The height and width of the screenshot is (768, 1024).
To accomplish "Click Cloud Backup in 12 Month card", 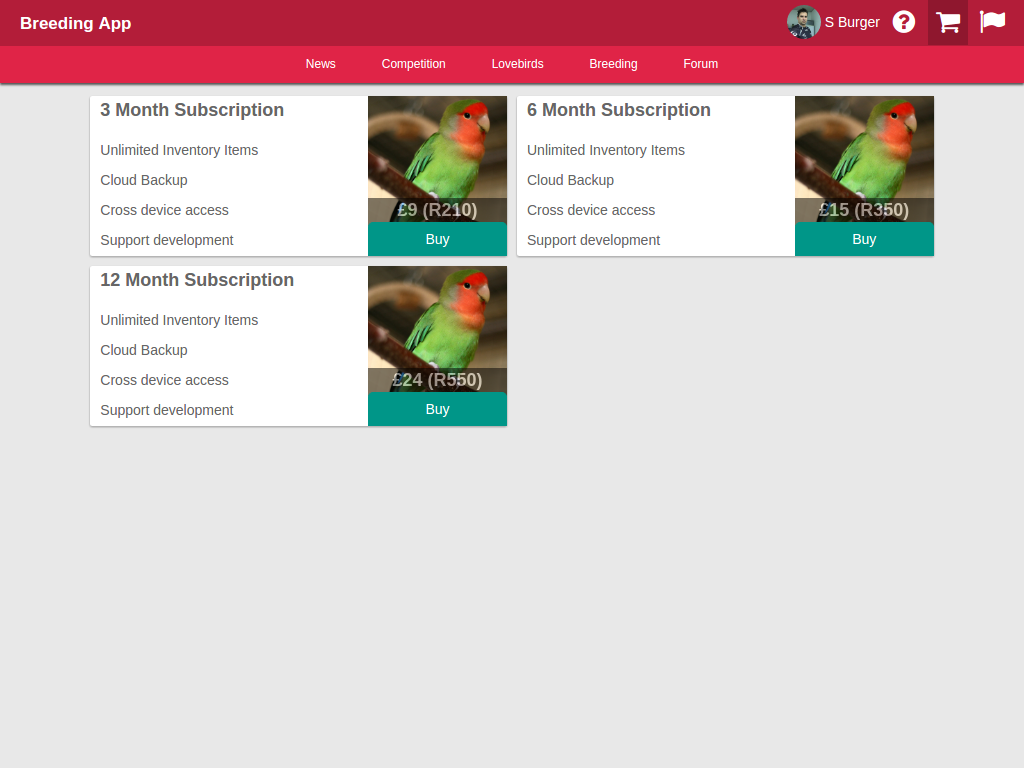I will [144, 350].
